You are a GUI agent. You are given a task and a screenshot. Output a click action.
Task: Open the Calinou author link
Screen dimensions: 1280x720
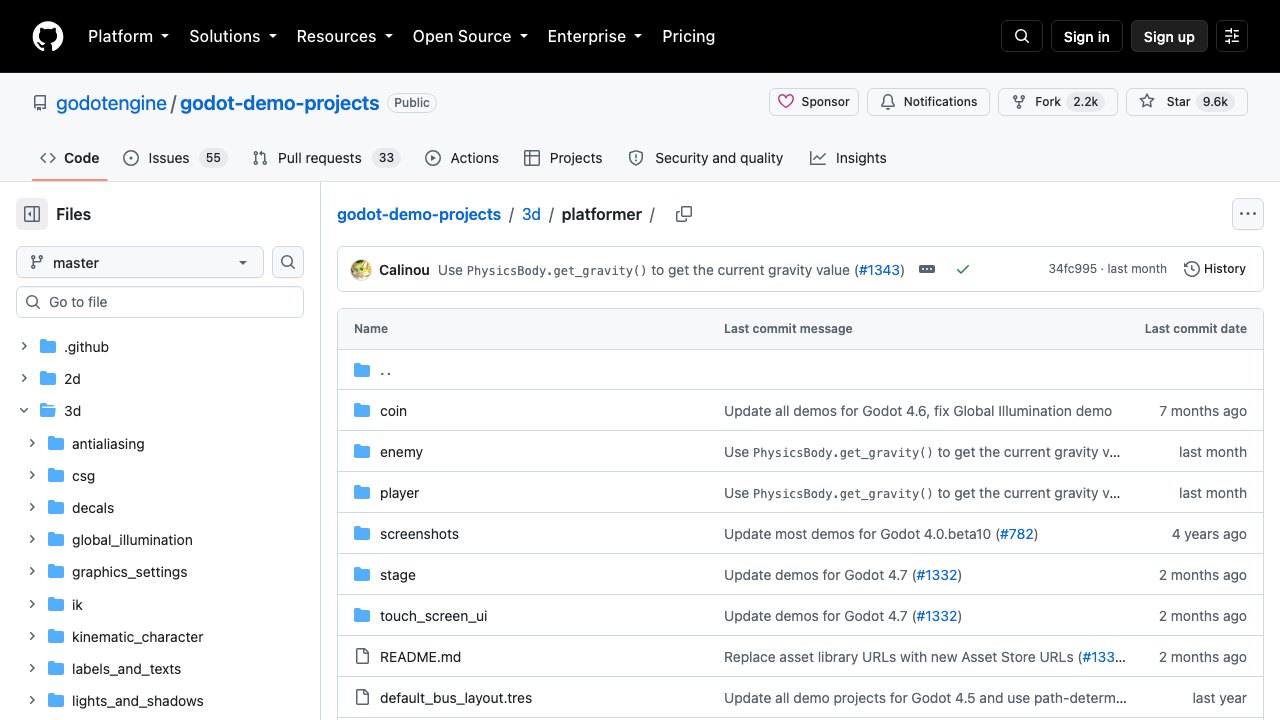tap(404, 270)
